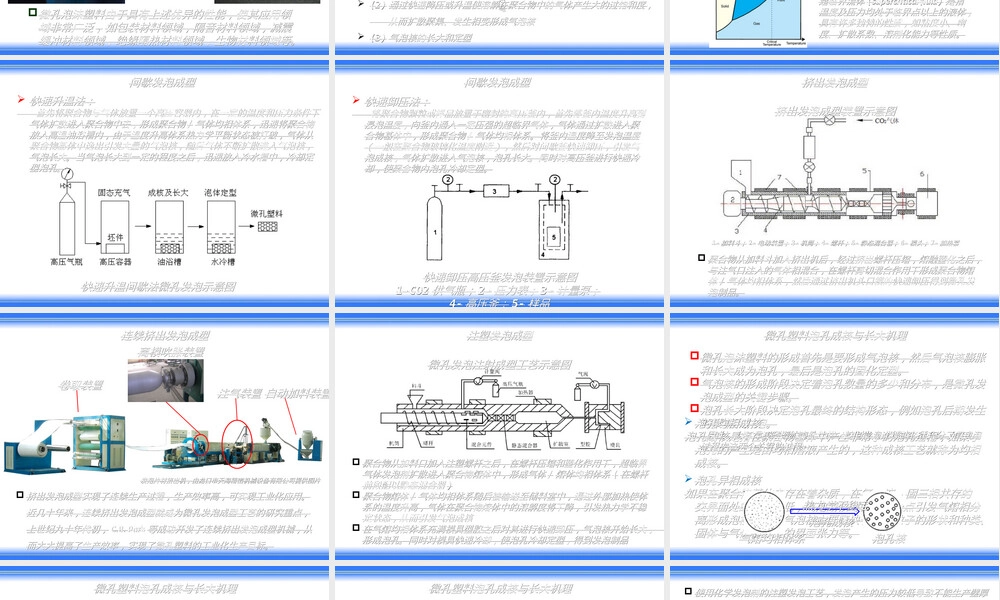Click the 快速升温法 heading text

tap(62, 101)
